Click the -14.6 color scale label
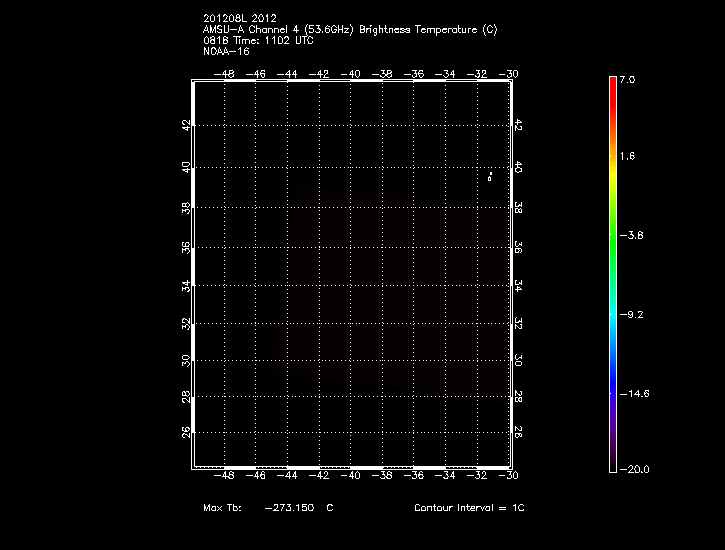 (x=634, y=393)
